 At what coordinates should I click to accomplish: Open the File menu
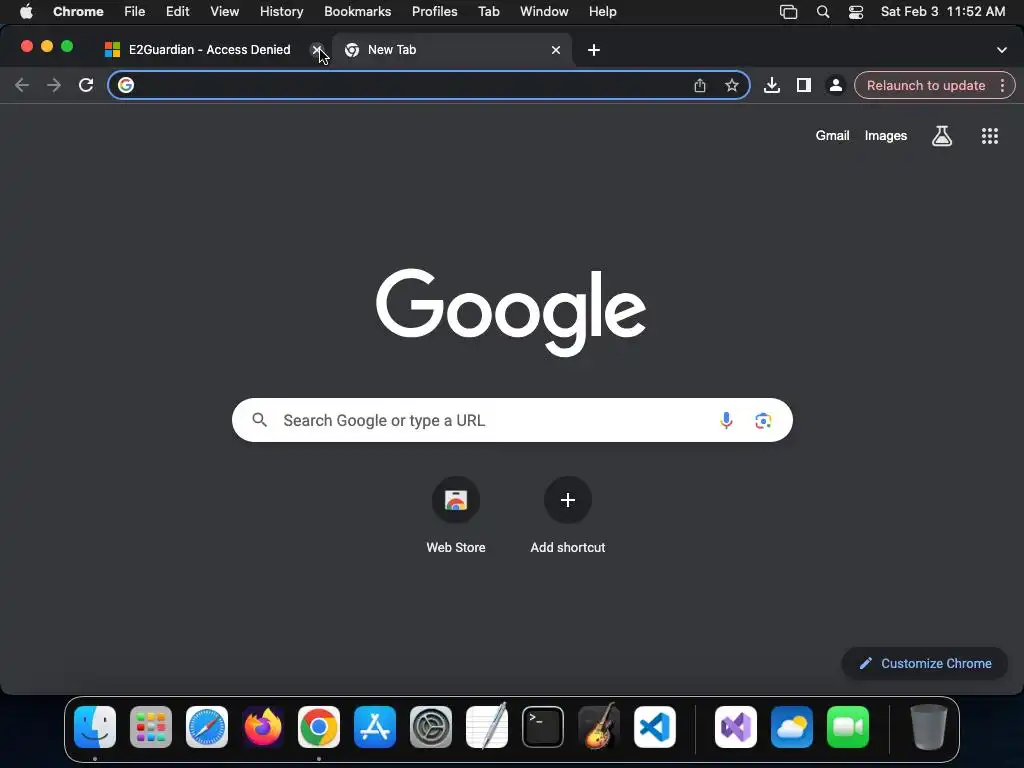pyautogui.click(x=135, y=11)
